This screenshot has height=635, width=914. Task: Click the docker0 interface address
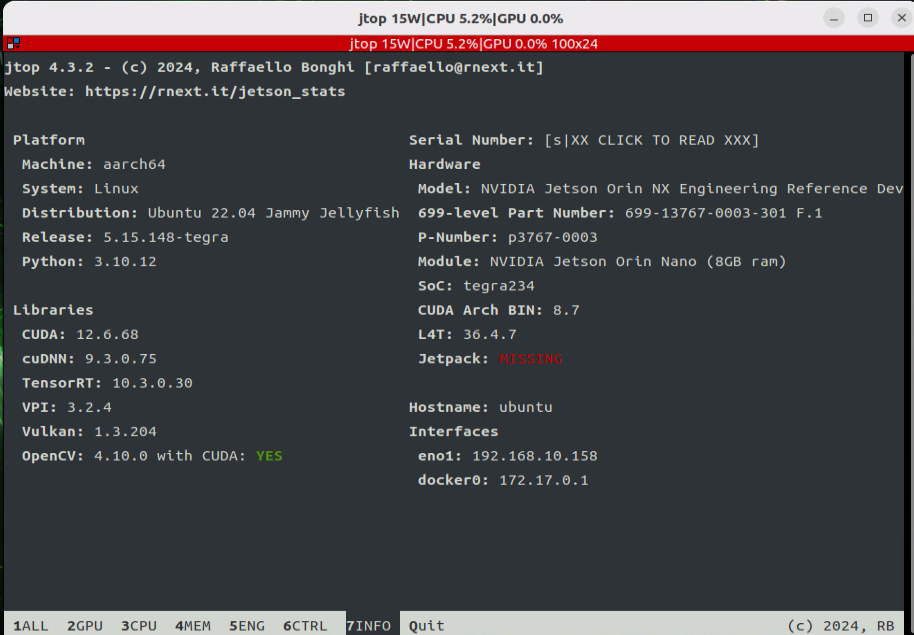(x=544, y=480)
